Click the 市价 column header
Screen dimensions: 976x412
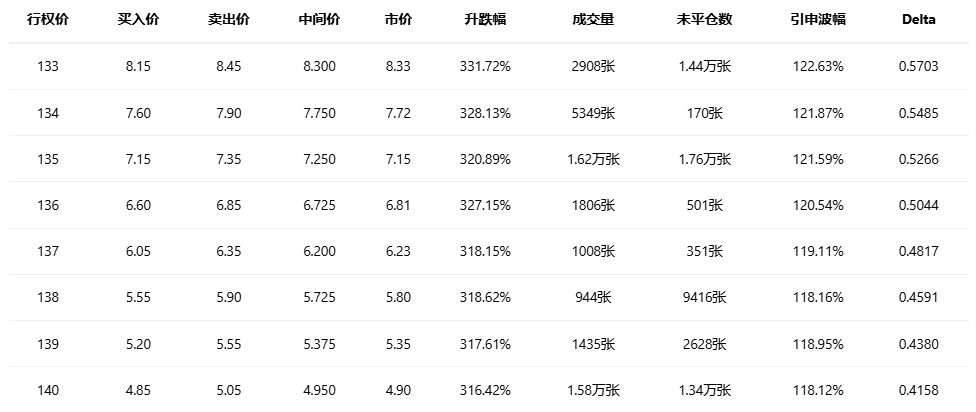coord(398,19)
